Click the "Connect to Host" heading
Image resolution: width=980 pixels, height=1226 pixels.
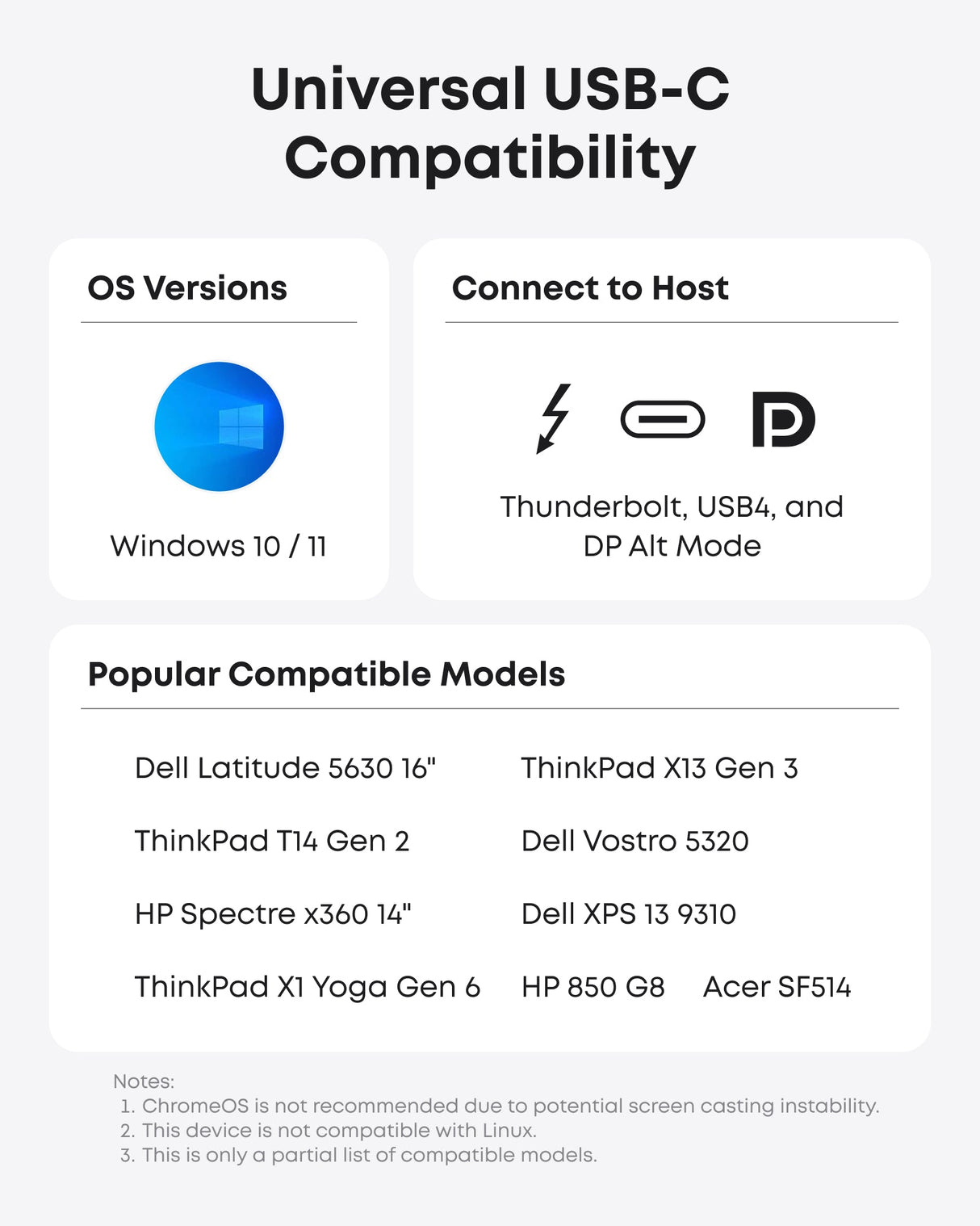click(590, 288)
